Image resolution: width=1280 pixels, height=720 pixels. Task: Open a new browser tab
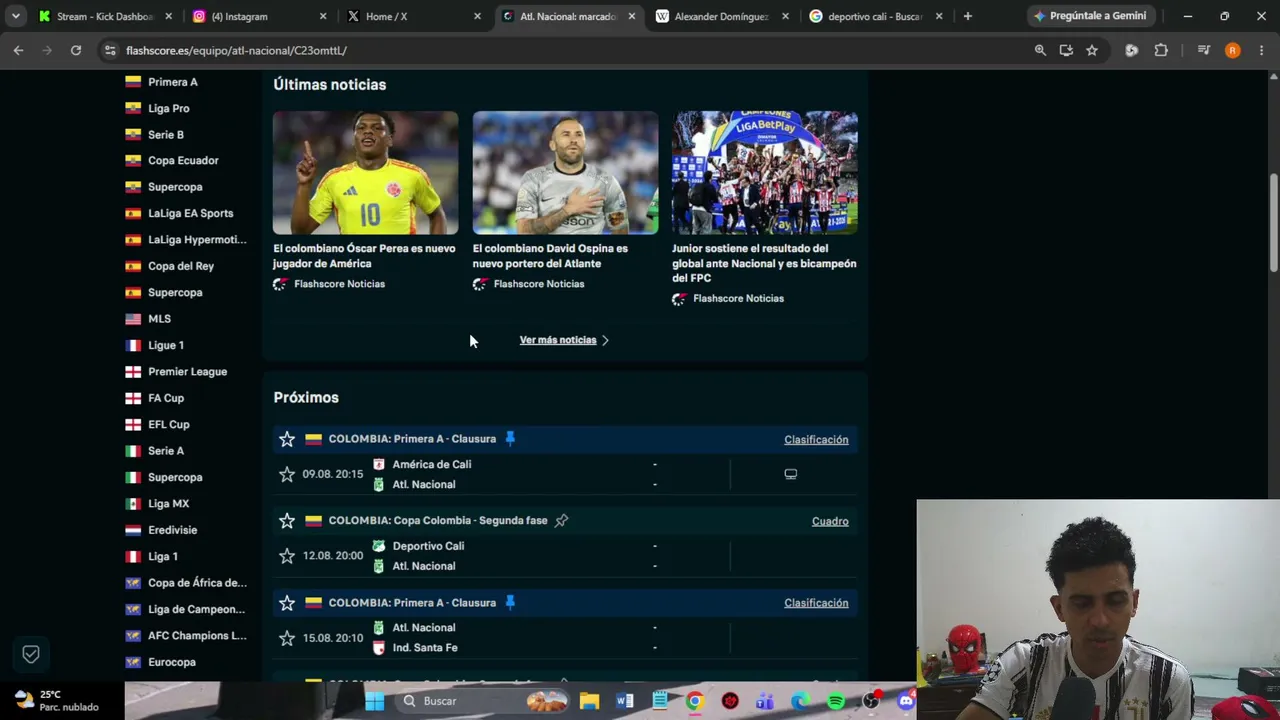click(967, 16)
